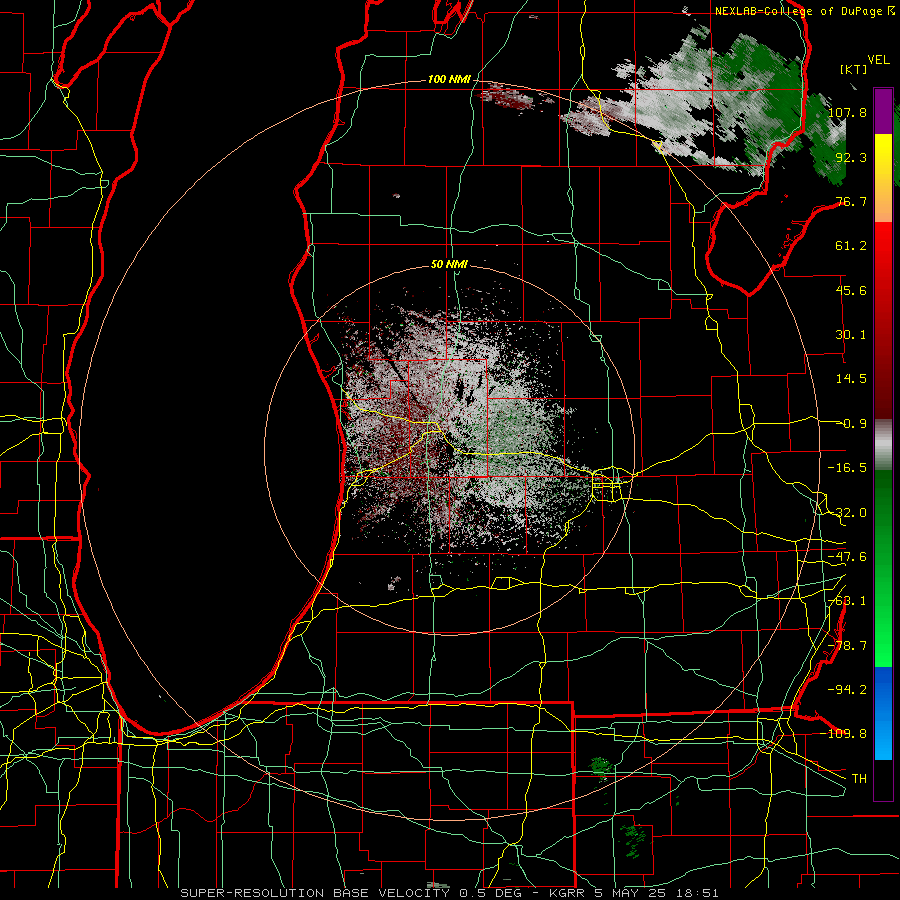Pick the light blue color bar segment
The width and height of the screenshot is (900, 900).
click(x=883, y=738)
